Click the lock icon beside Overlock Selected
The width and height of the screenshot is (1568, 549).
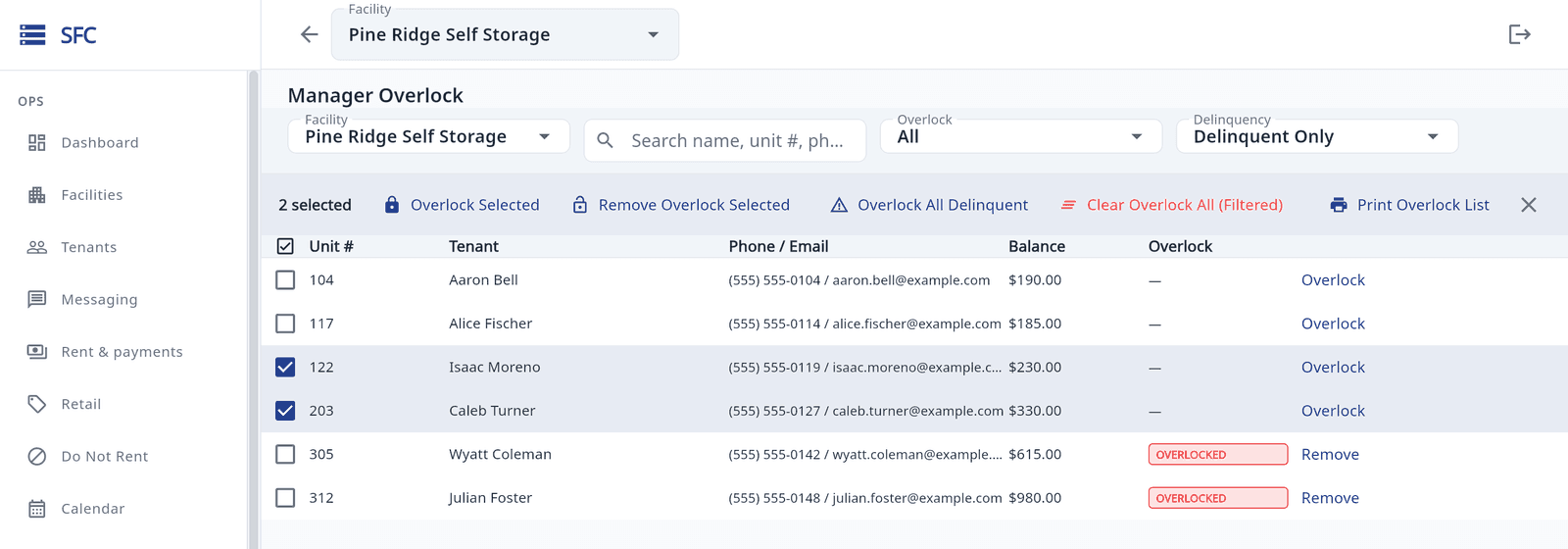pos(392,205)
